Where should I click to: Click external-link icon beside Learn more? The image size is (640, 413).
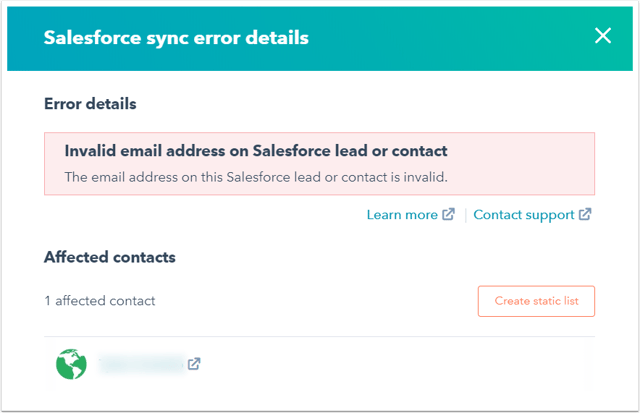click(x=449, y=214)
